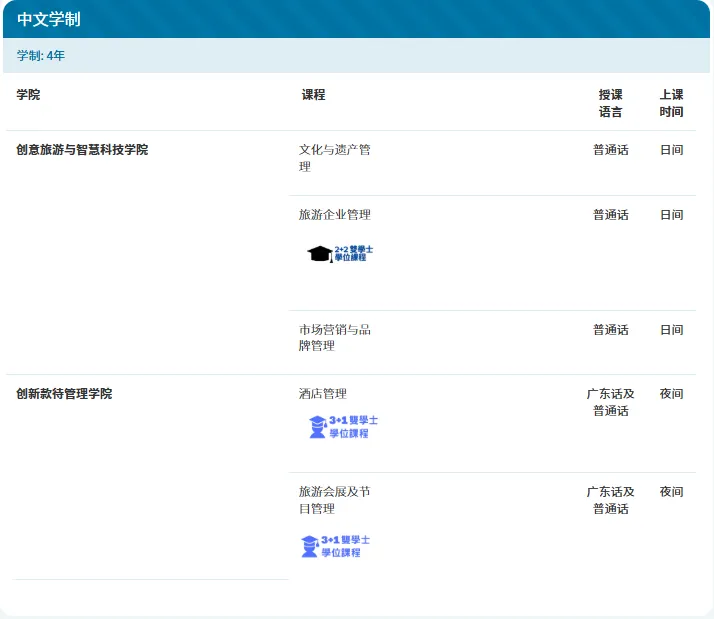
Task: Click 广东话及普通话 in the 酒店管理 row
Action: 610,402
